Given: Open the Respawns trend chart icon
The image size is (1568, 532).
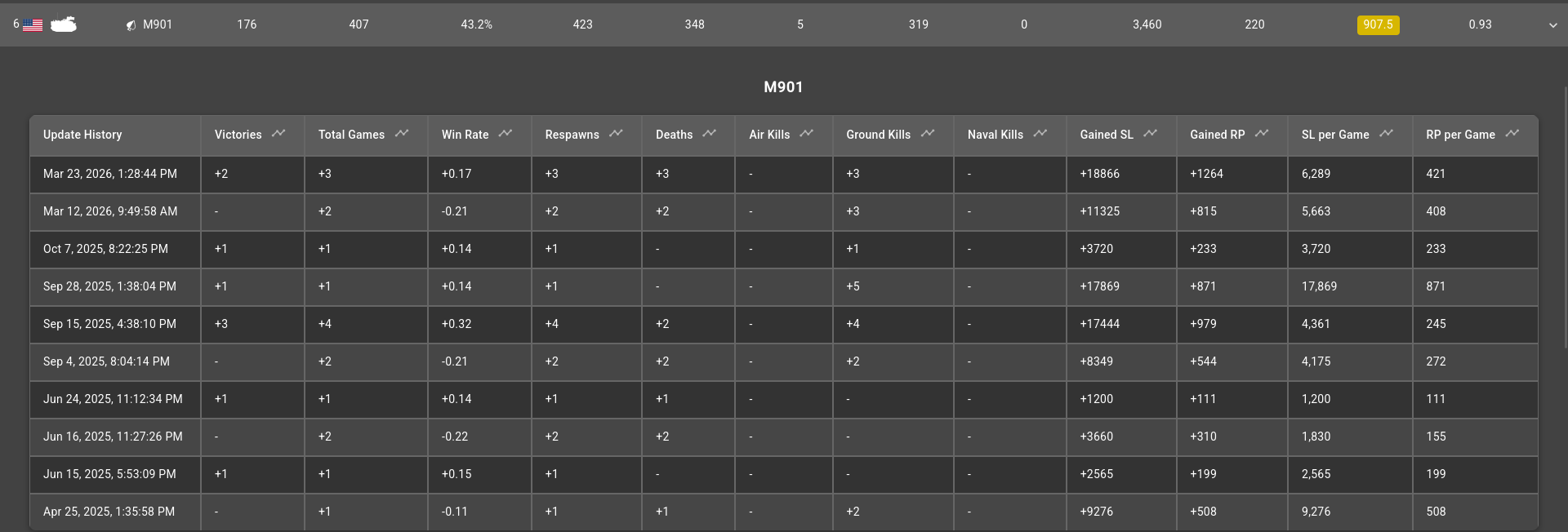Looking at the screenshot, I should (616, 133).
